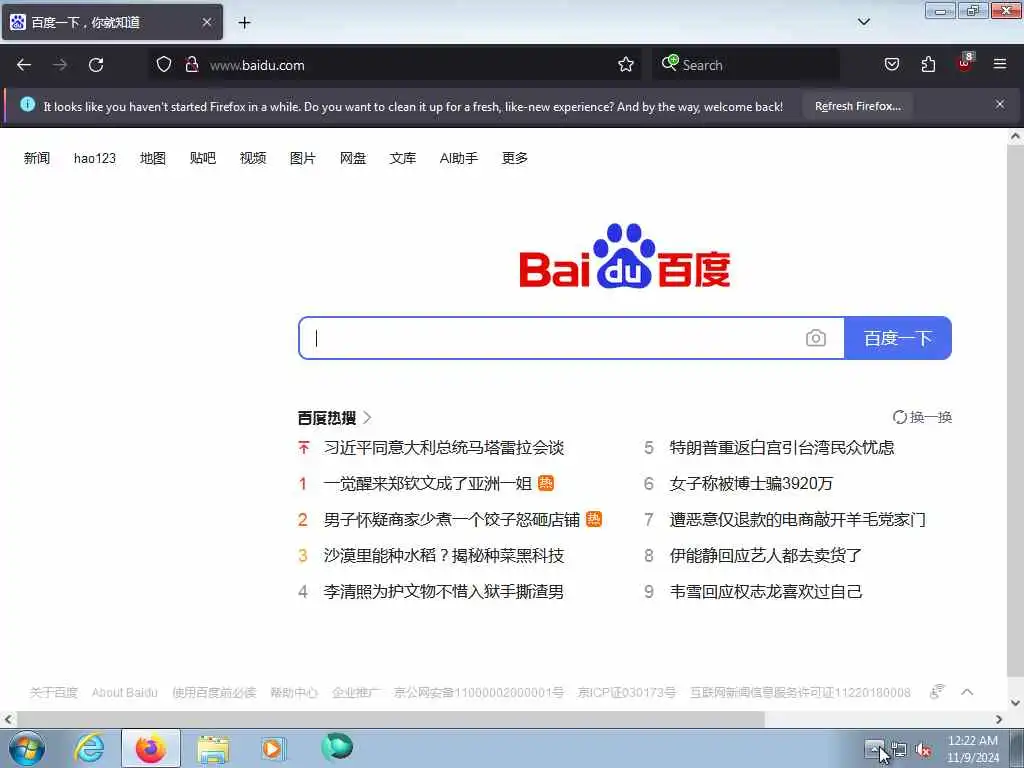Open the 帮助中心 footer link
This screenshot has height=768, width=1024.
pos(294,692)
